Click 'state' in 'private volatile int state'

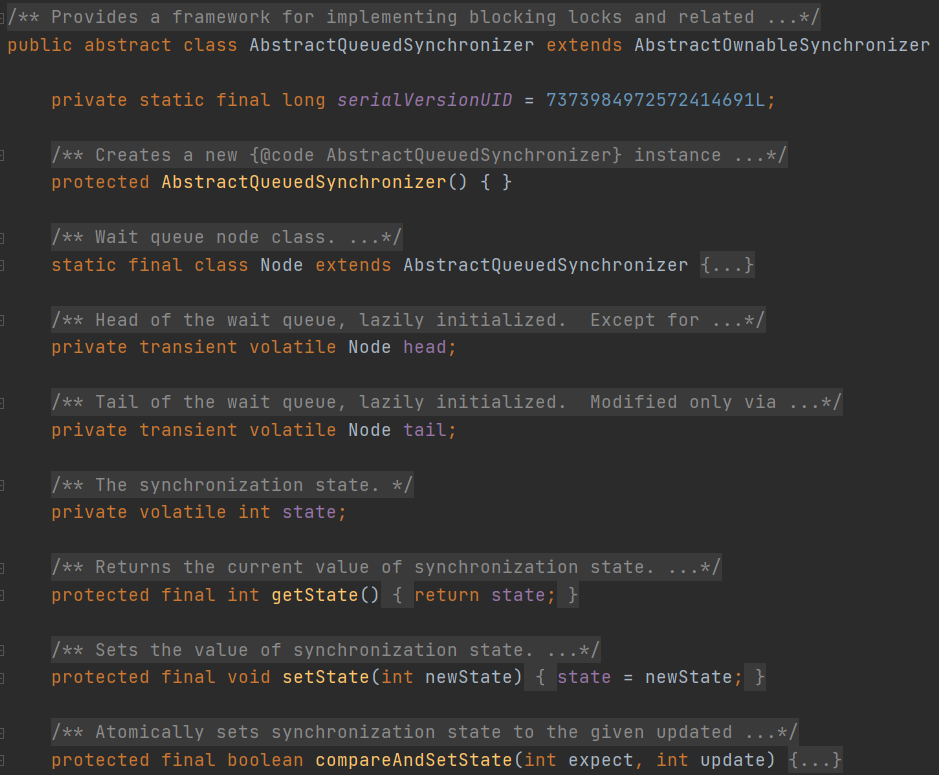click(x=309, y=512)
